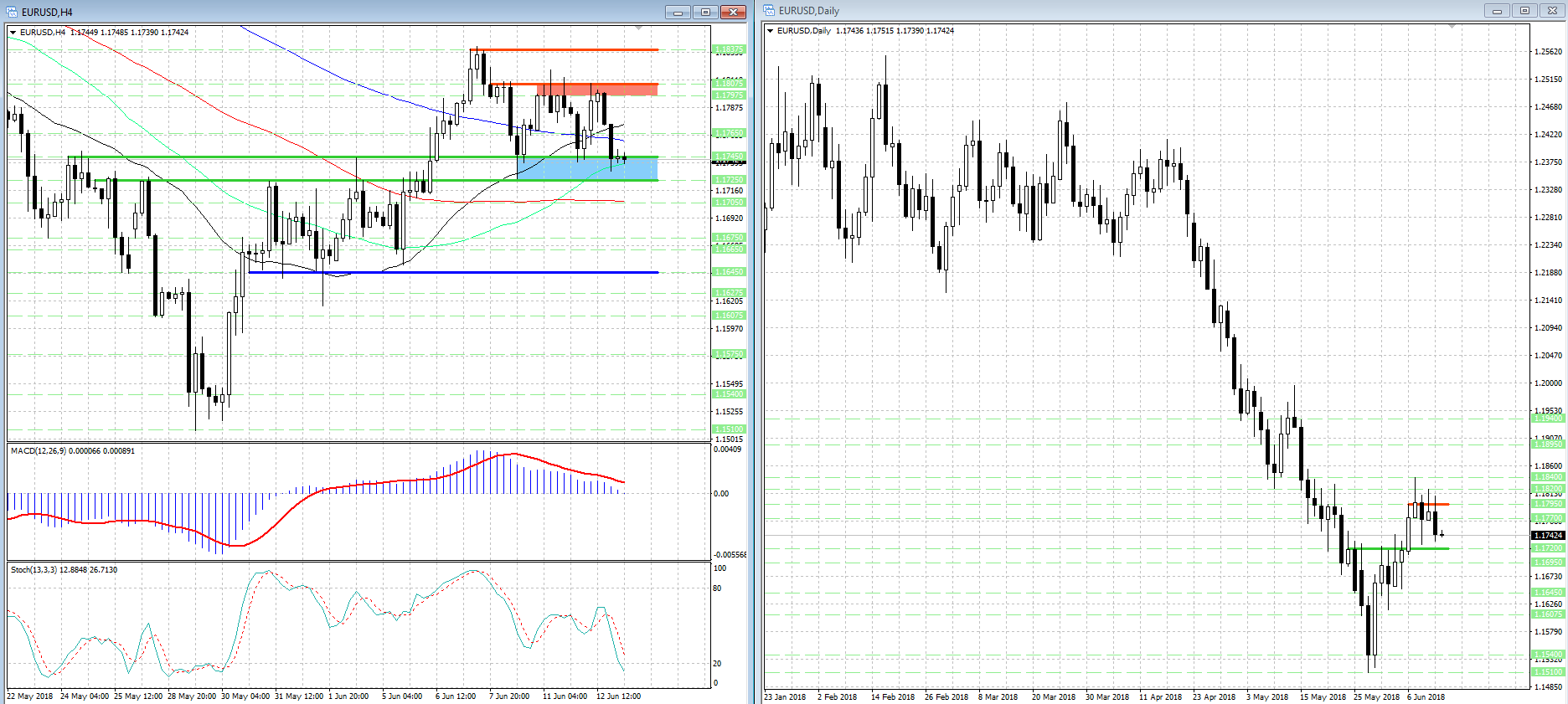Maximize the EURUSD,Daily chart window
The height and width of the screenshot is (704, 1568).
coord(1524,11)
